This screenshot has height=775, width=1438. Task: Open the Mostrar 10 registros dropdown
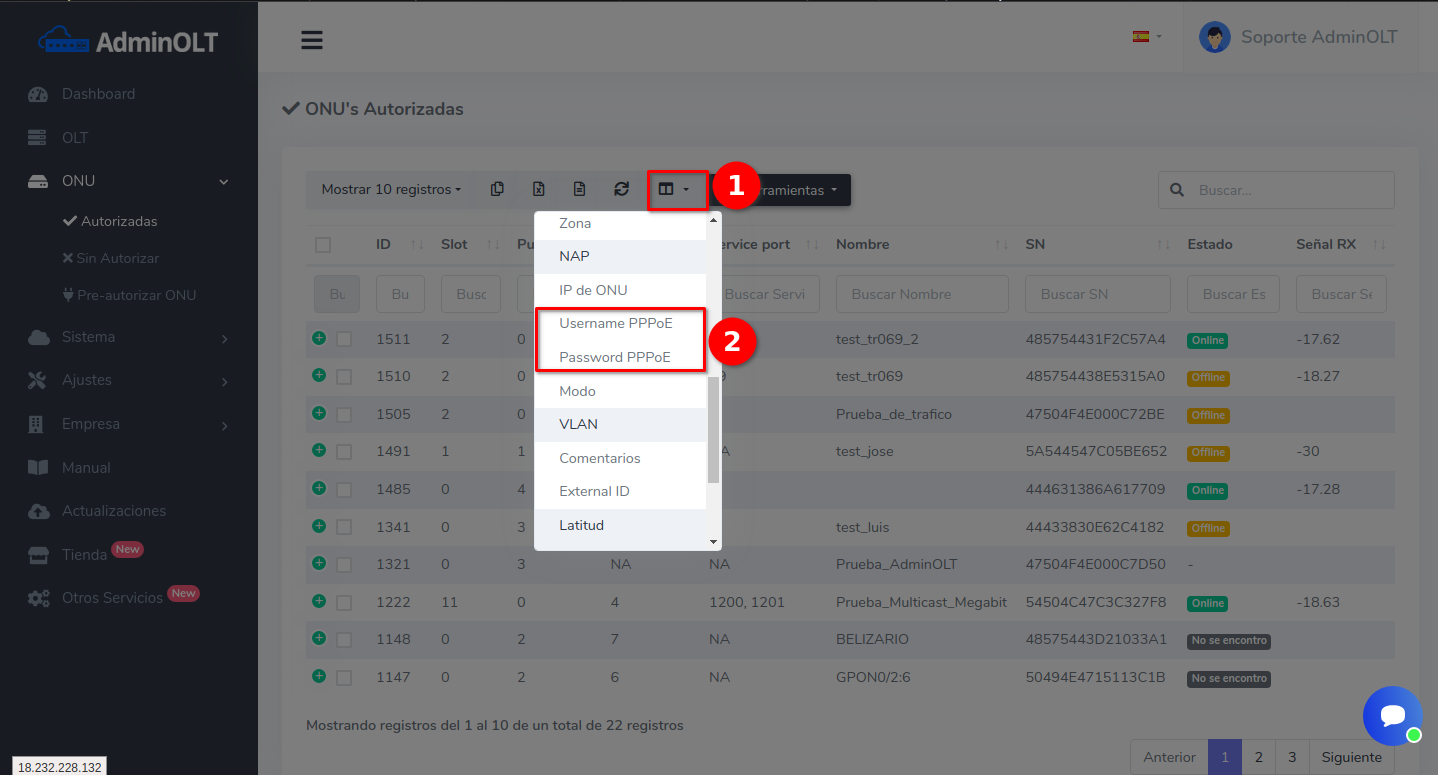[x=391, y=189]
